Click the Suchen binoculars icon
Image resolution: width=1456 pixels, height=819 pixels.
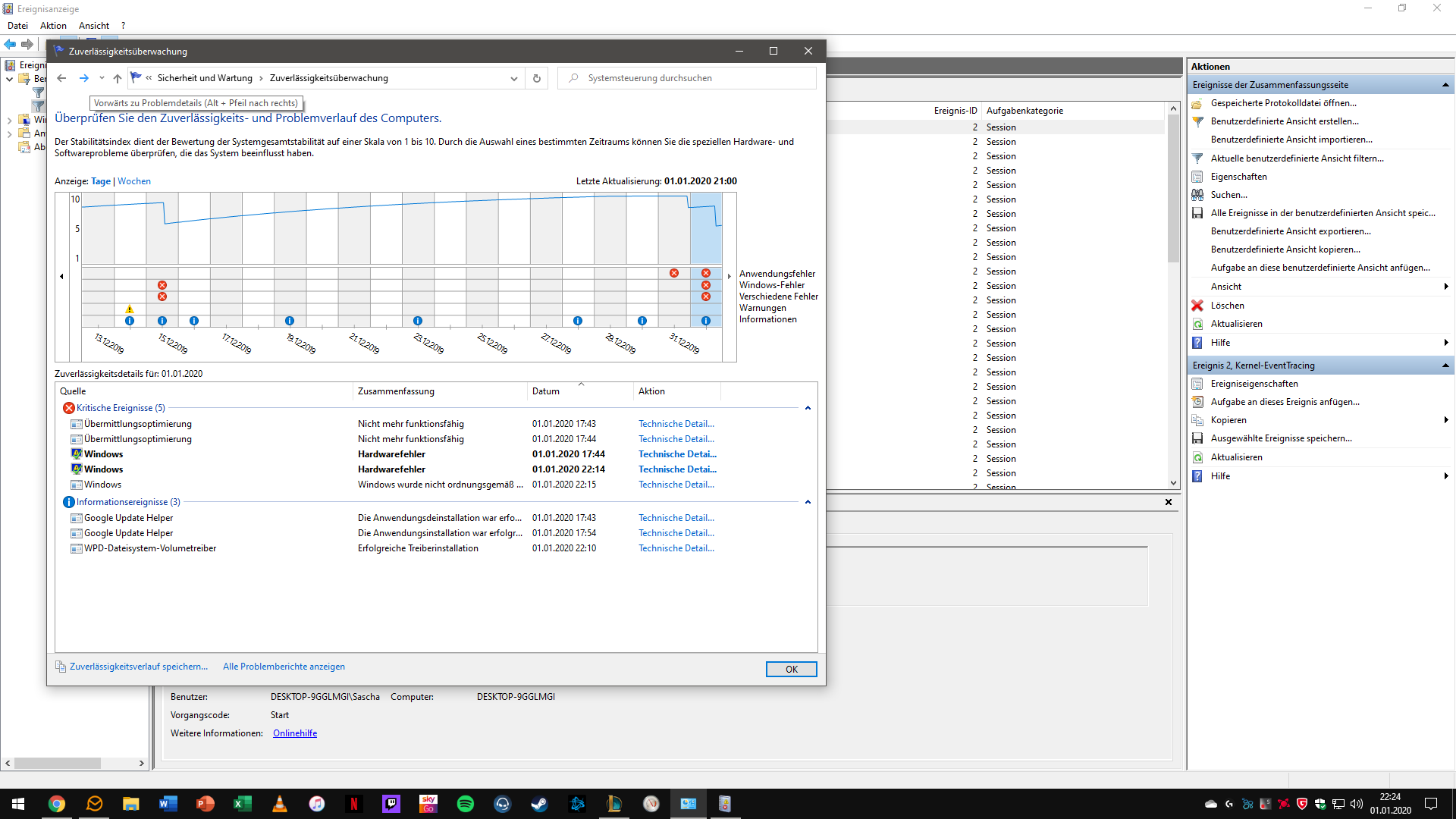pyautogui.click(x=1197, y=195)
